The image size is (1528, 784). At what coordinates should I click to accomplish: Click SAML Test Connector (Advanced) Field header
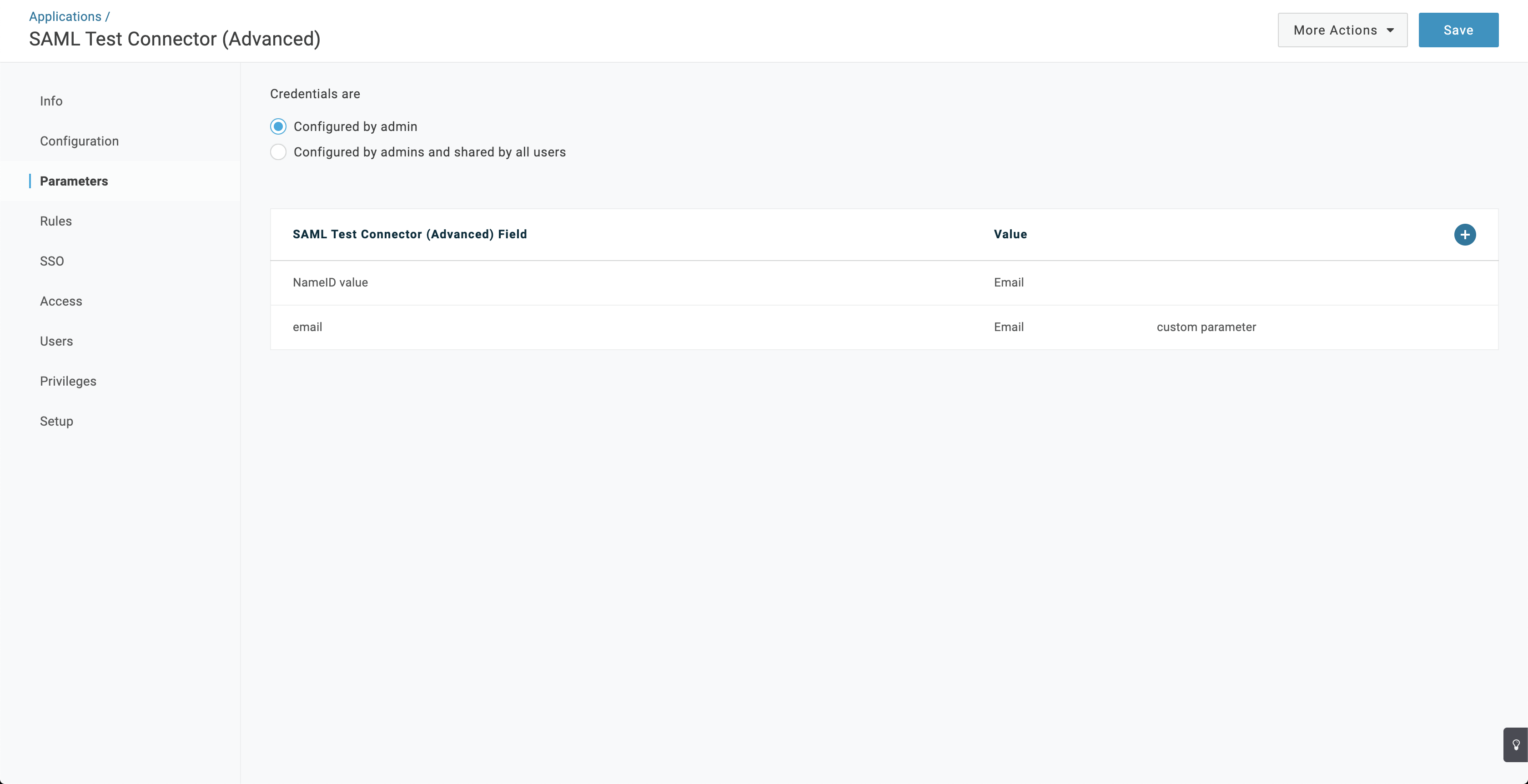(409, 234)
